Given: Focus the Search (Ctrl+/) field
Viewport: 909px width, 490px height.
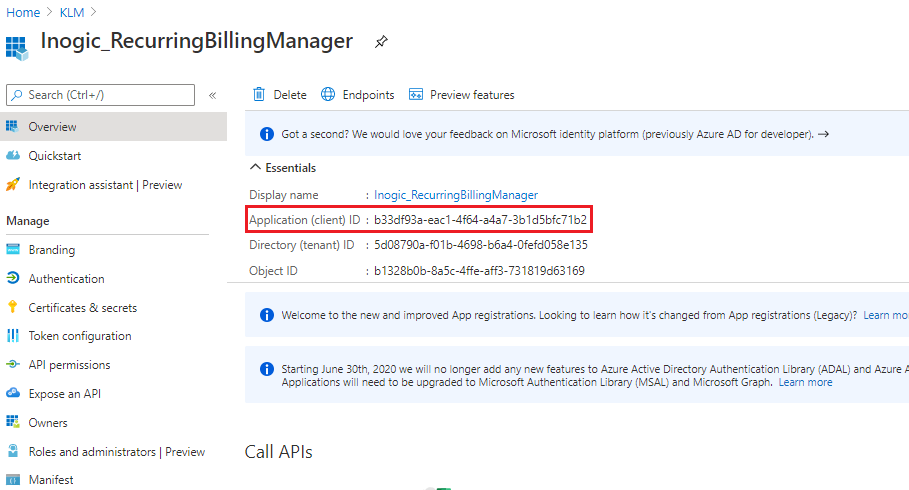Looking at the screenshot, I should pyautogui.click(x=100, y=95).
